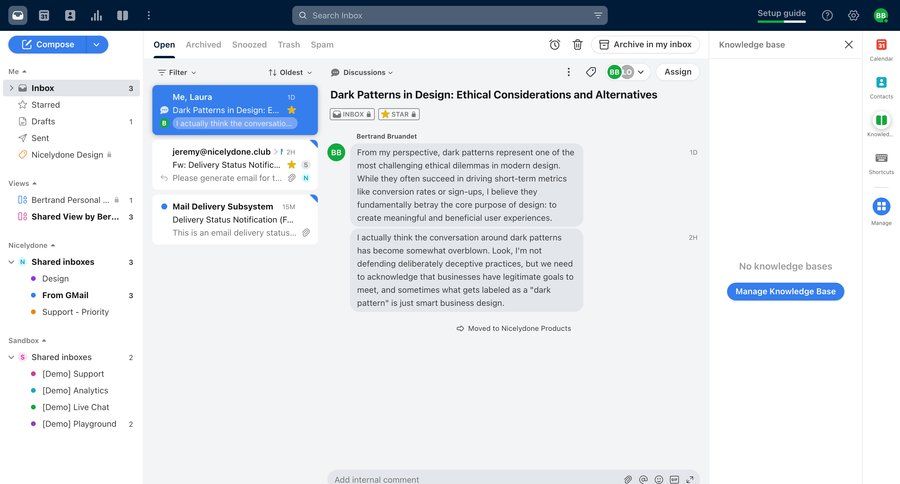
Task: Collapse Sandbox Shared inboxes
Action: coord(11,357)
